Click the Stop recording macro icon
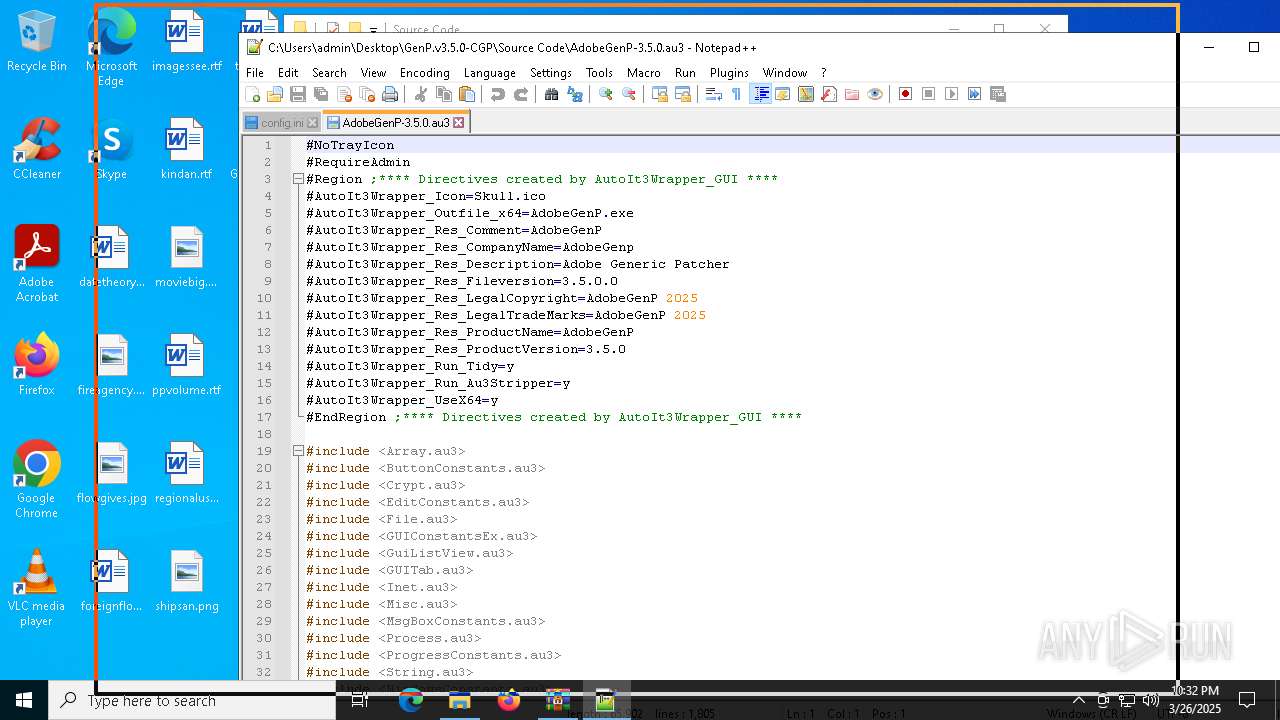This screenshot has height=720, width=1280. [929, 94]
